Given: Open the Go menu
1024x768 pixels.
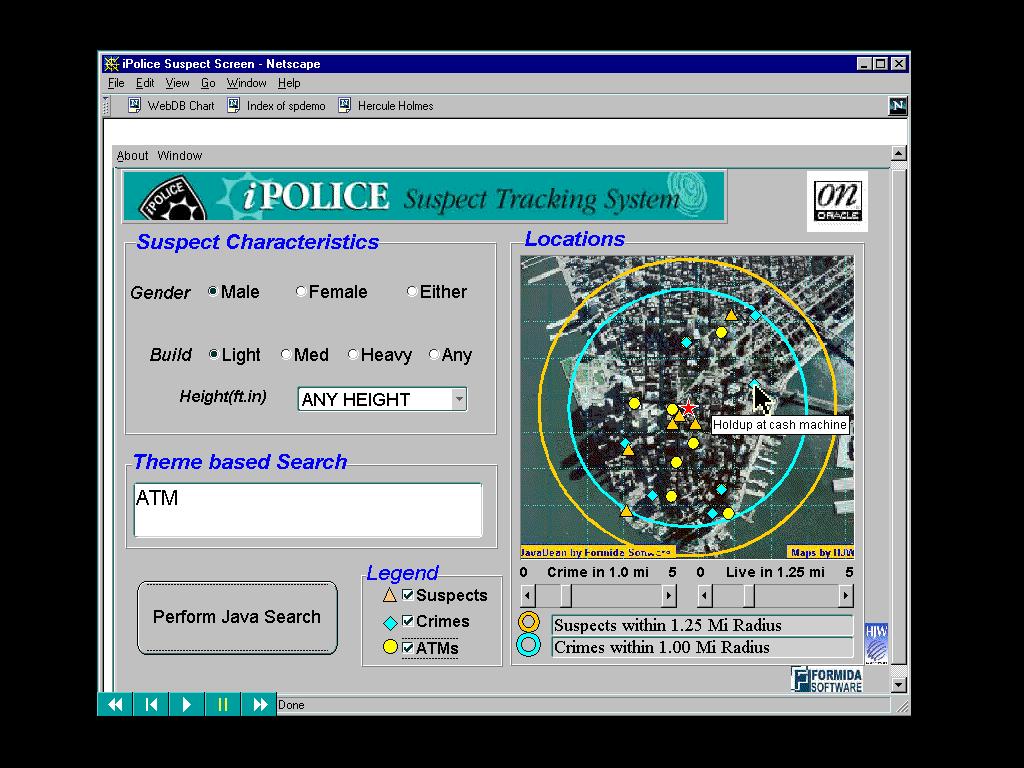Looking at the screenshot, I should pyautogui.click(x=208, y=83).
